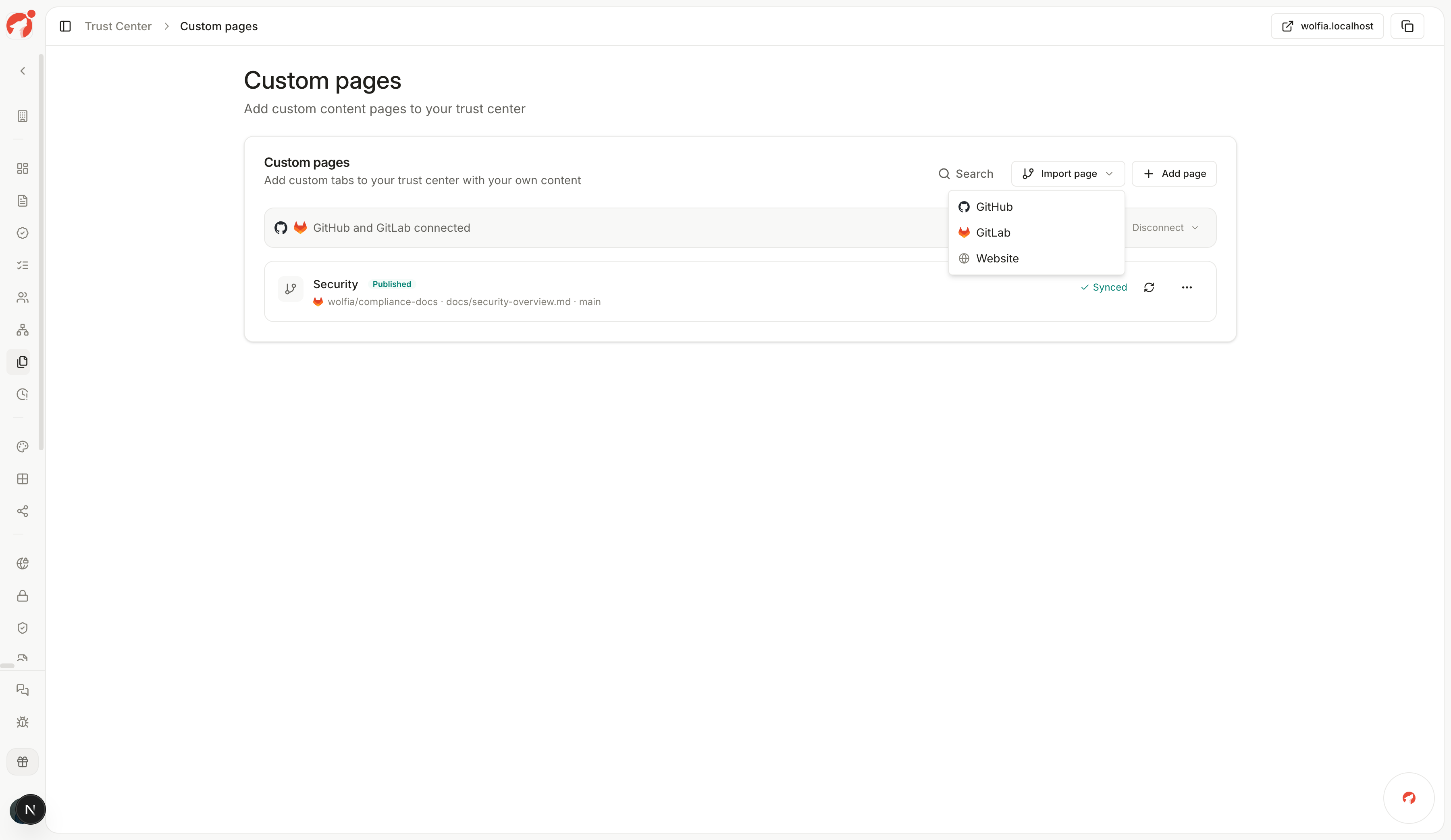The height and width of the screenshot is (840, 1451).
Task: Open the table grid icon in sidebar
Action: point(23,479)
